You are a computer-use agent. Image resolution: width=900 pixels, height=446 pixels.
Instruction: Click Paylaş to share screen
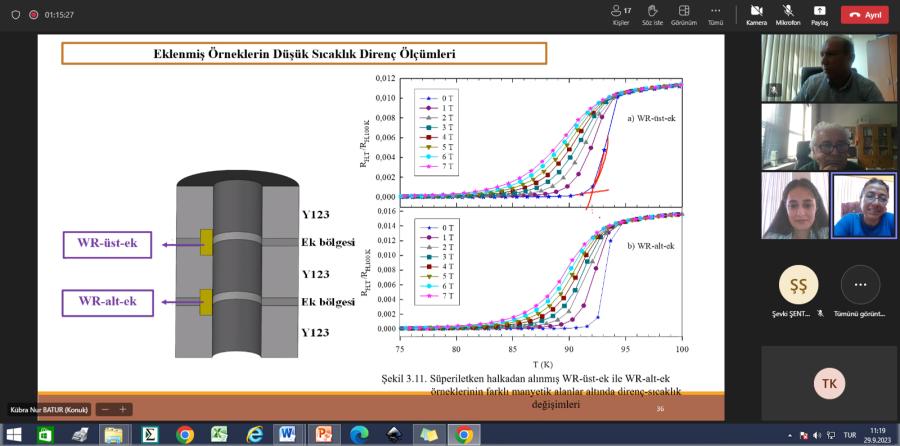coord(819,14)
